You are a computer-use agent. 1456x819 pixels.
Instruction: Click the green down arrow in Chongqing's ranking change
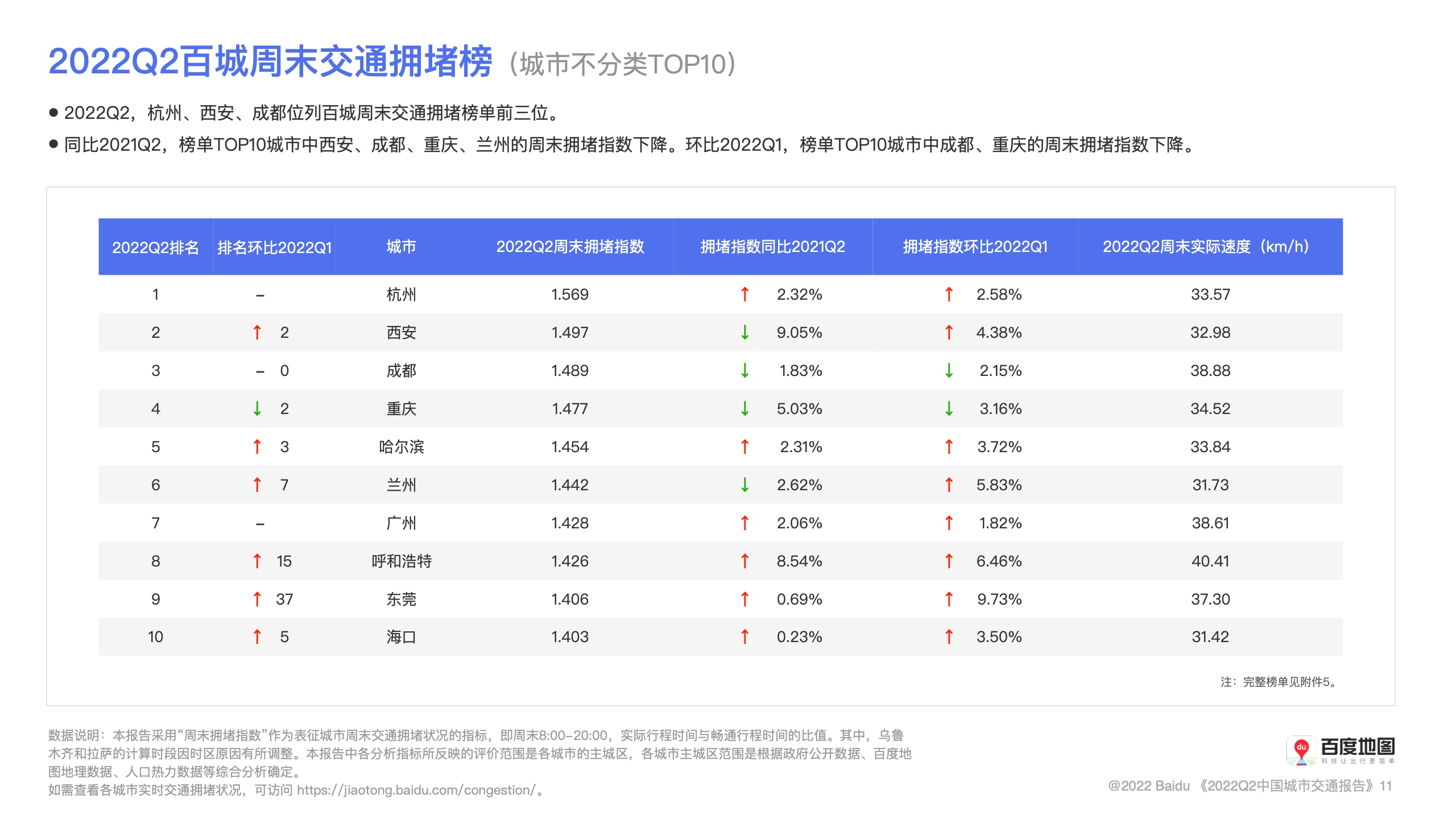(257, 408)
